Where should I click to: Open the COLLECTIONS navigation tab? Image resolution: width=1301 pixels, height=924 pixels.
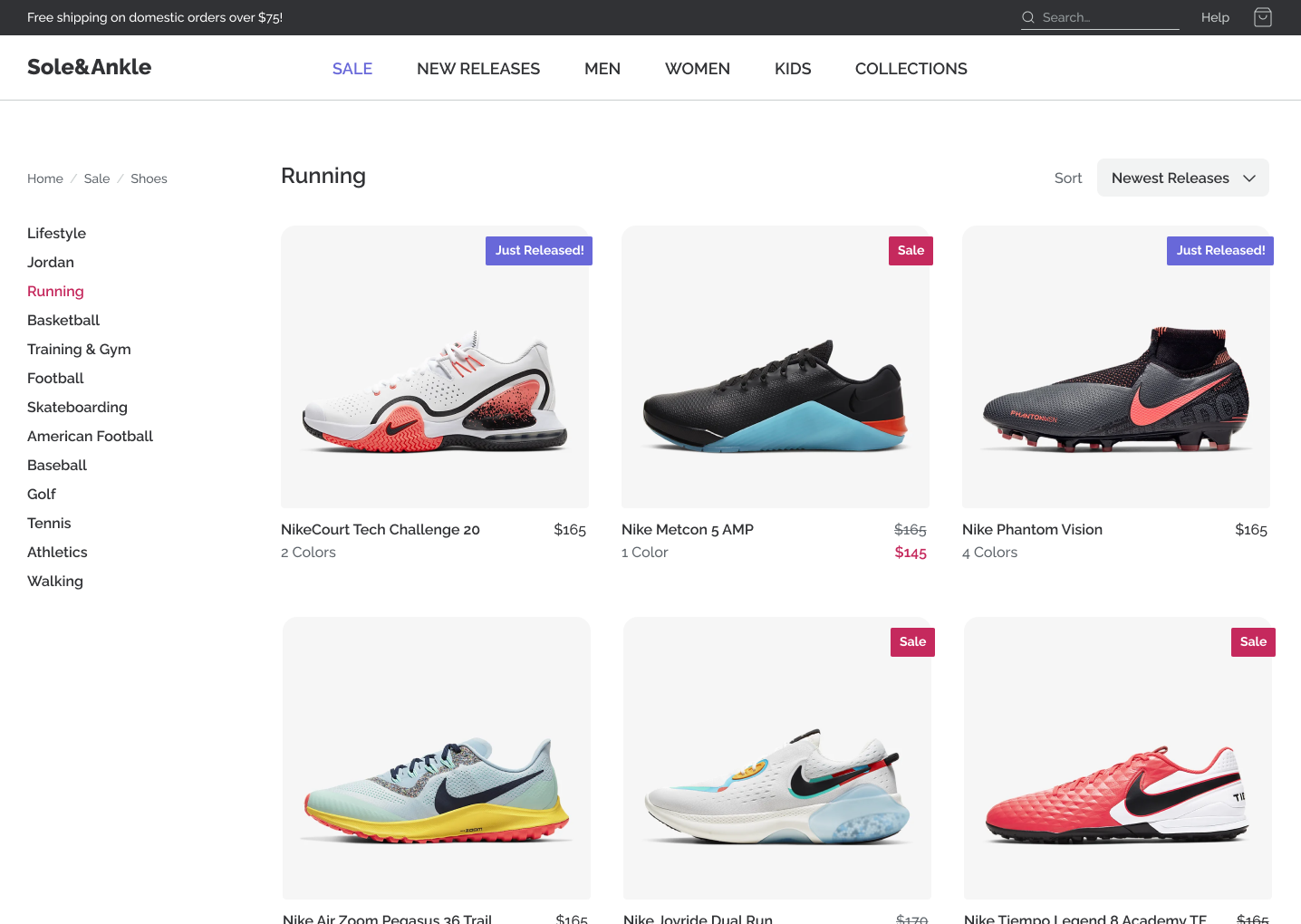[x=911, y=69]
